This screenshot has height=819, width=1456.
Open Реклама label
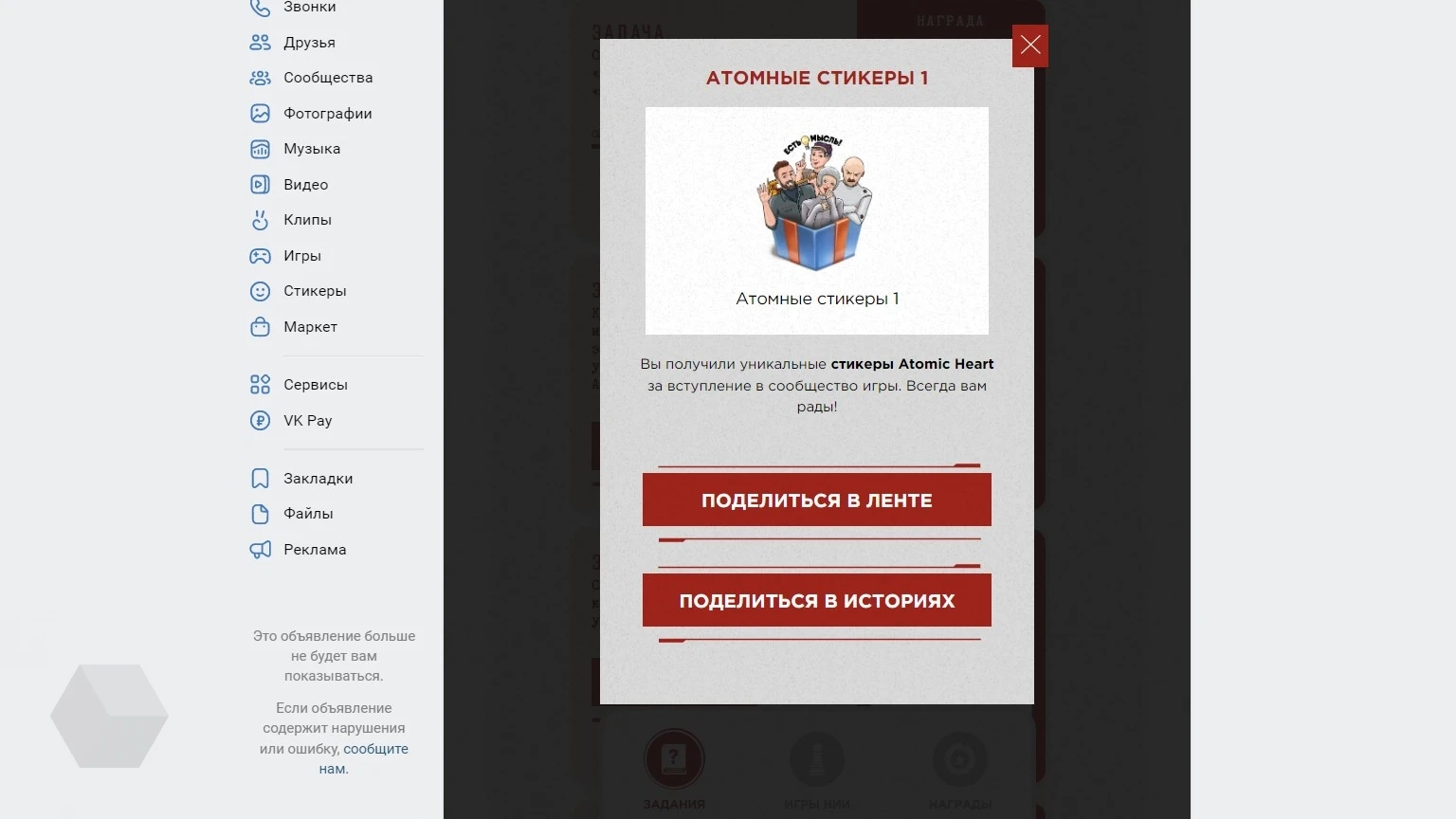pos(315,550)
